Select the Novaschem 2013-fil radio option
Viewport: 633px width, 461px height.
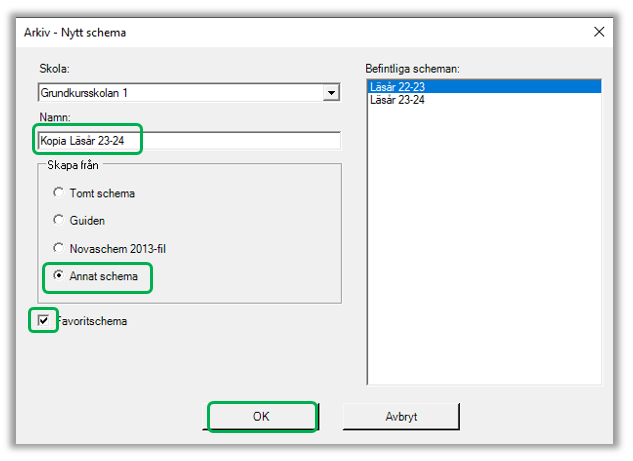coord(59,247)
